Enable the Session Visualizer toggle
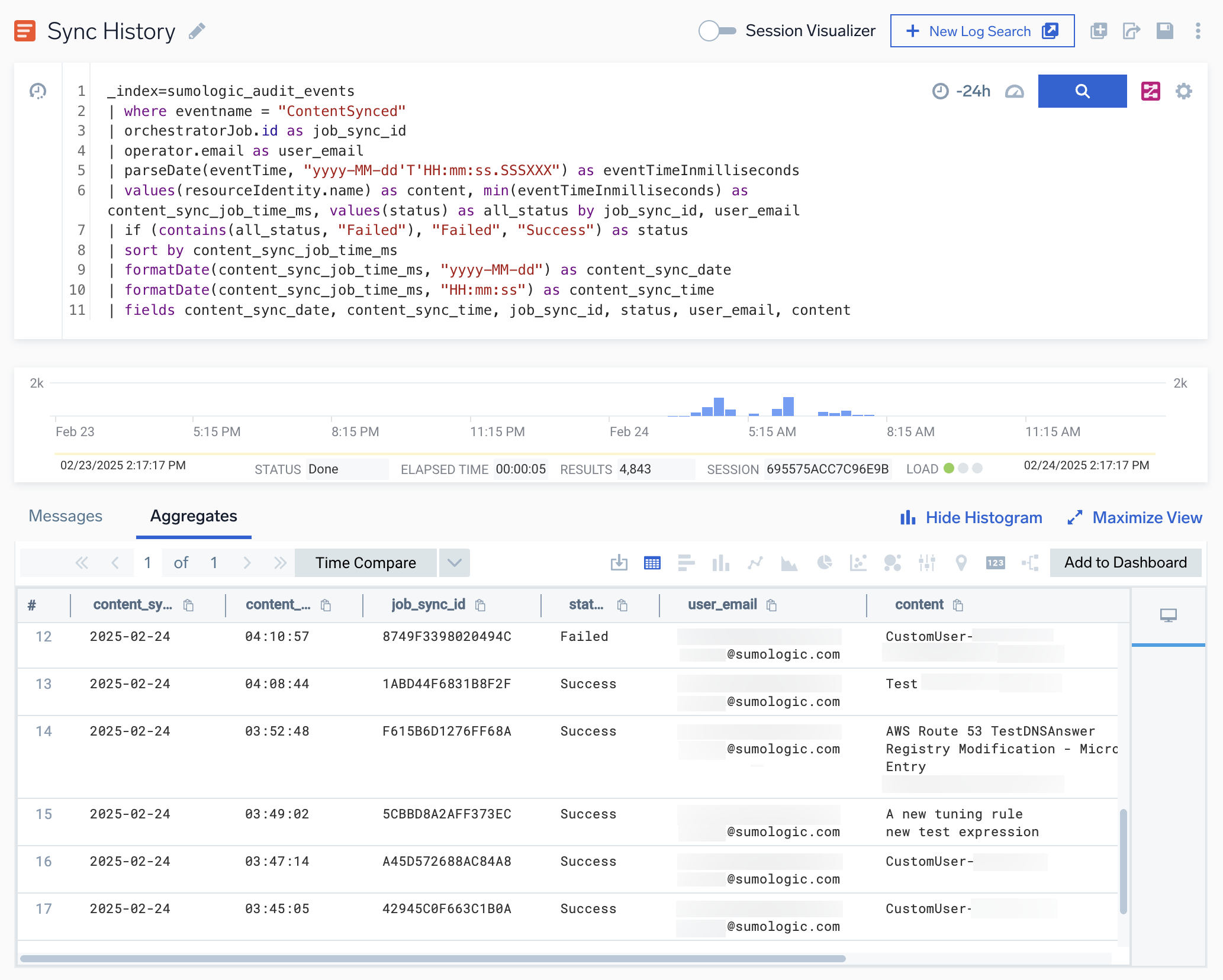This screenshot has height=980, width=1223. point(717,31)
